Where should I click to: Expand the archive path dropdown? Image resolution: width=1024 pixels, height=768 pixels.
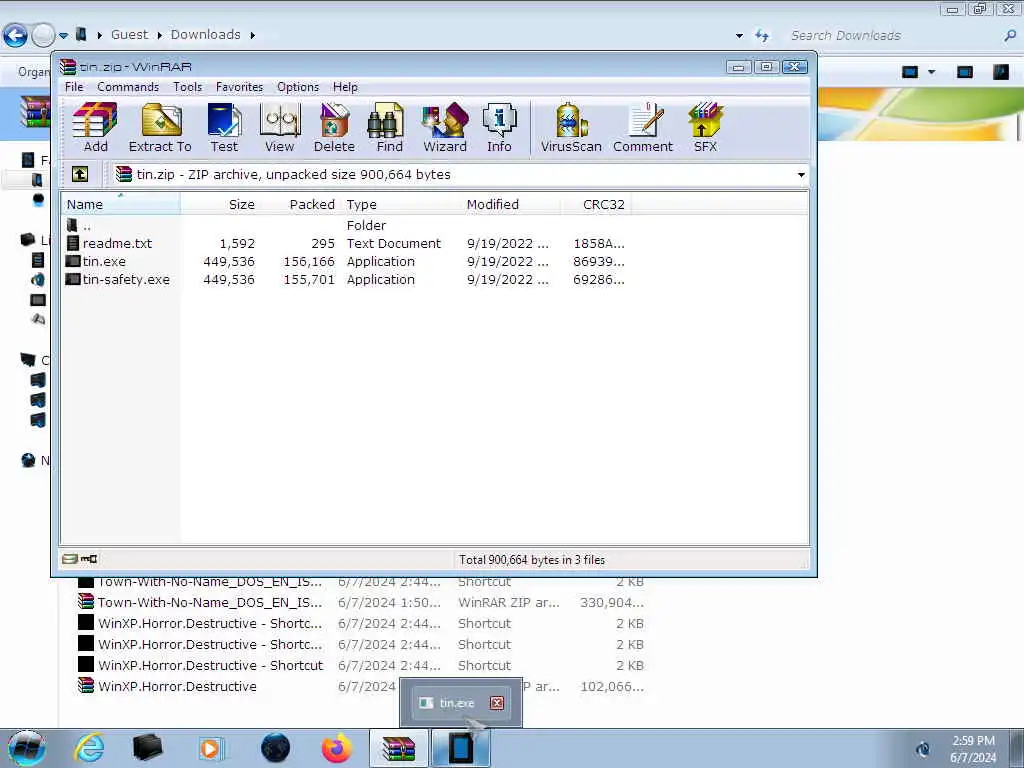coord(801,175)
